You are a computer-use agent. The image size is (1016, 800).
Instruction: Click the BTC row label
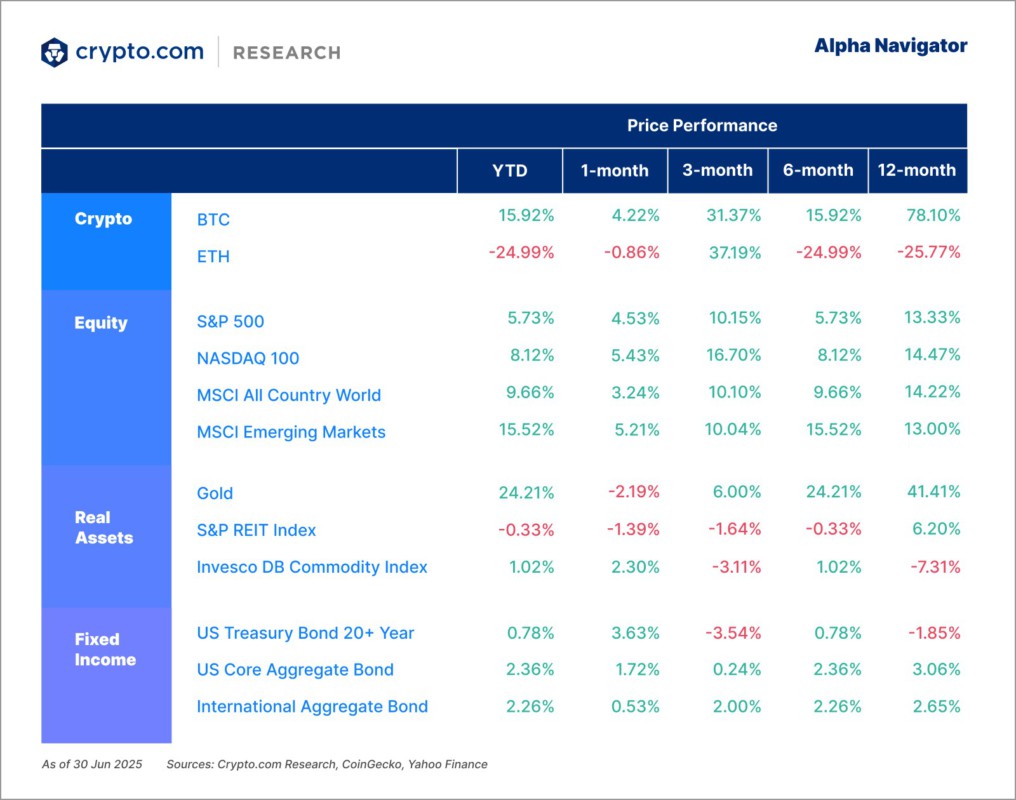tap(213, 220)
